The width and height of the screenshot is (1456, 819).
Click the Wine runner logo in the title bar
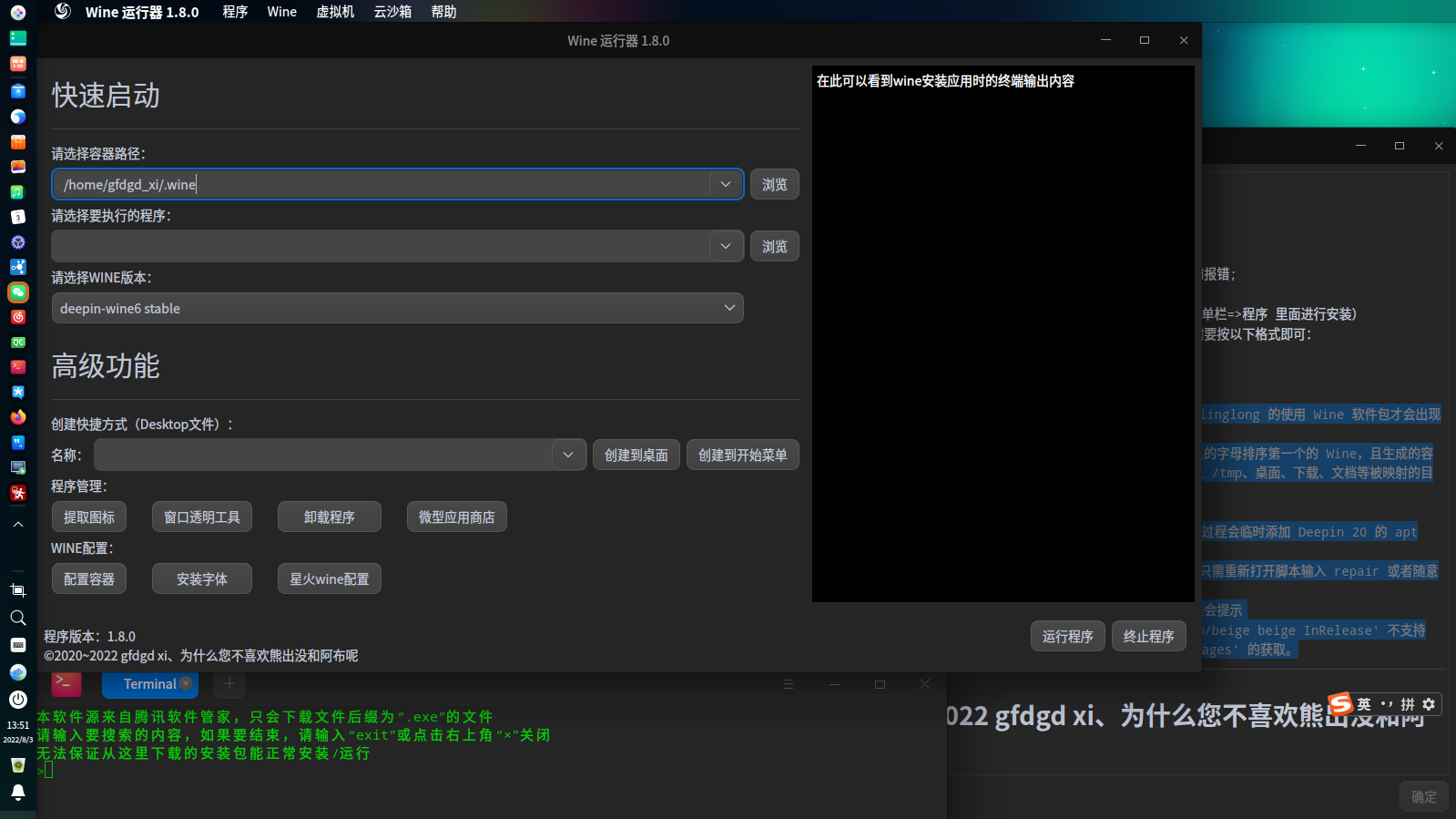tap(62, 11)
